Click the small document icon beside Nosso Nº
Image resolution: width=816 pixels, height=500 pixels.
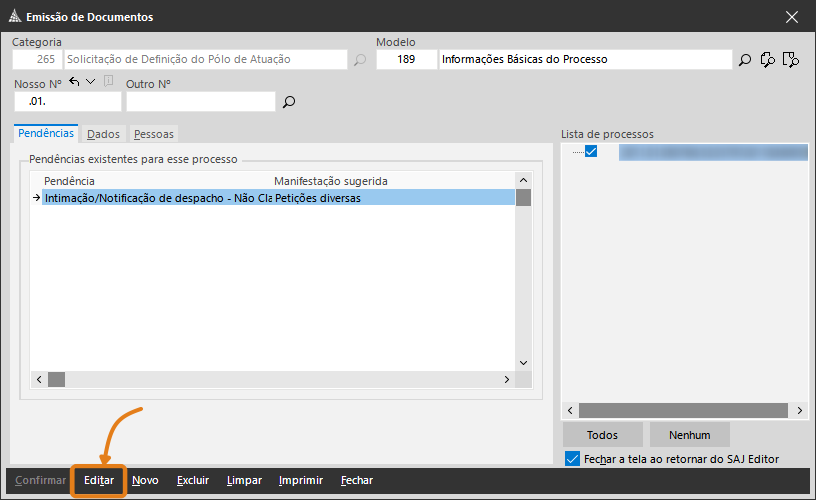(108, 82)
